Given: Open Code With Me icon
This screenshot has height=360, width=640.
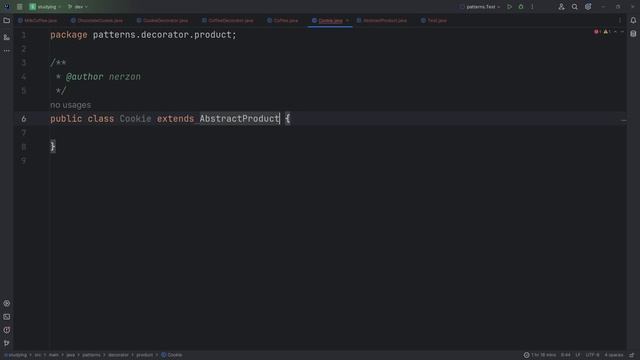Looking at the screenshot, I should [561, 7].
